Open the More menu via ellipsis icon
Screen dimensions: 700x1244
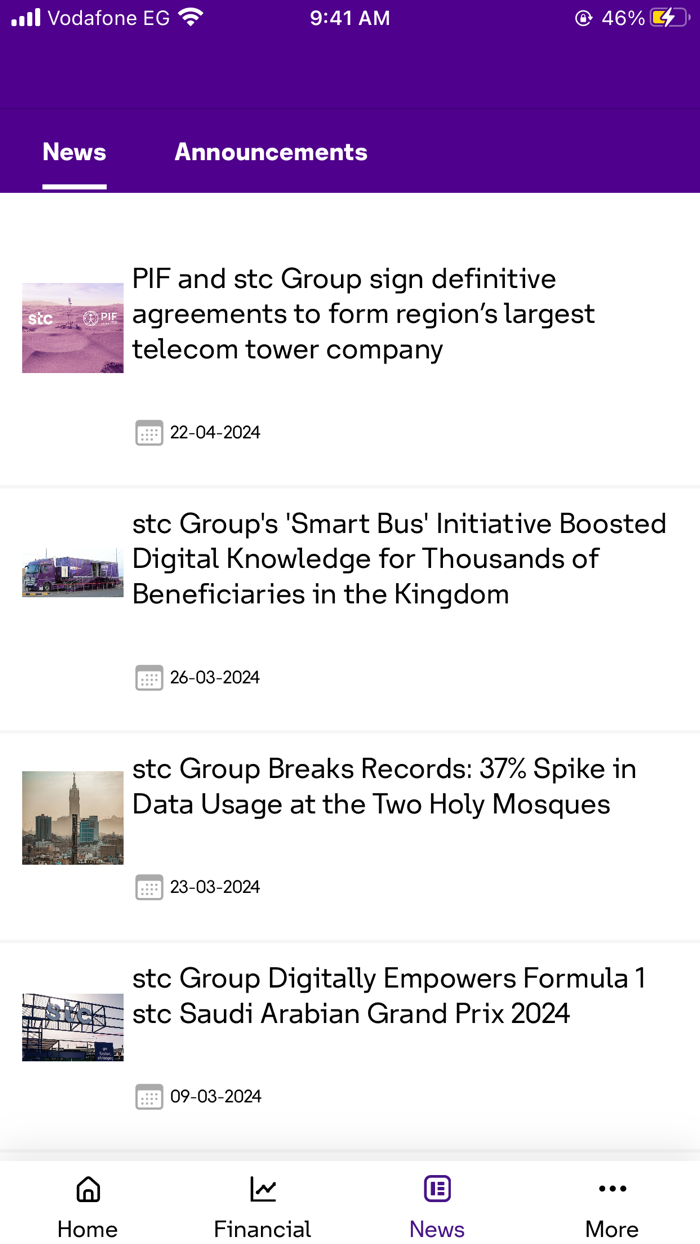point(612,1189)
